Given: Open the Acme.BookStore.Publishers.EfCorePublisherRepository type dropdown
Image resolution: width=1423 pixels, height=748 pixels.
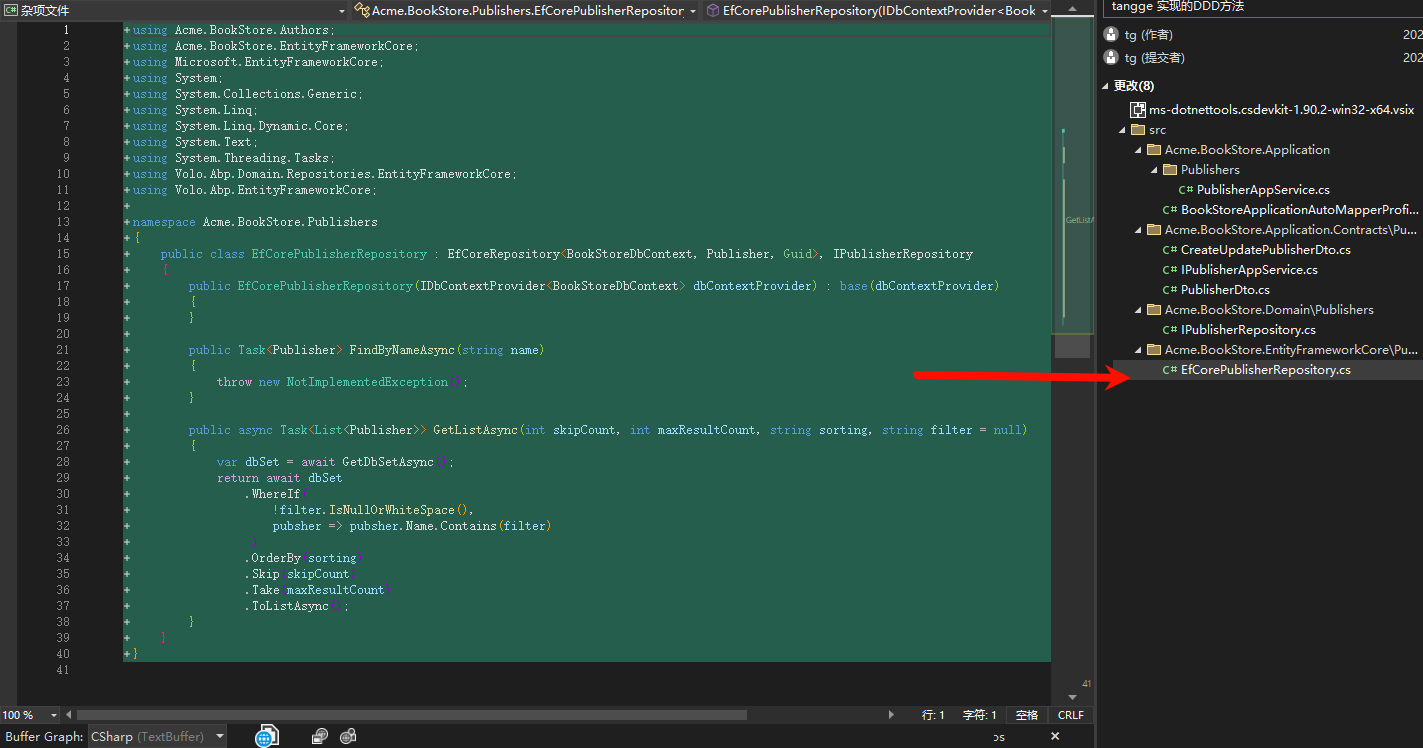Looking at the screenshot, I should (x=527, y=11).
